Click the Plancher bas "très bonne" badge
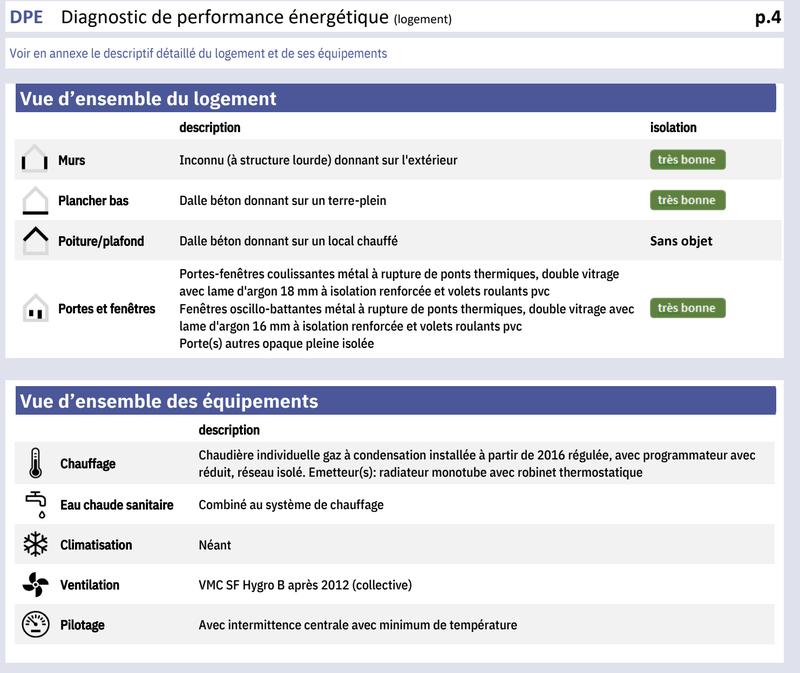The image size is (800, 673). (687, 200)
